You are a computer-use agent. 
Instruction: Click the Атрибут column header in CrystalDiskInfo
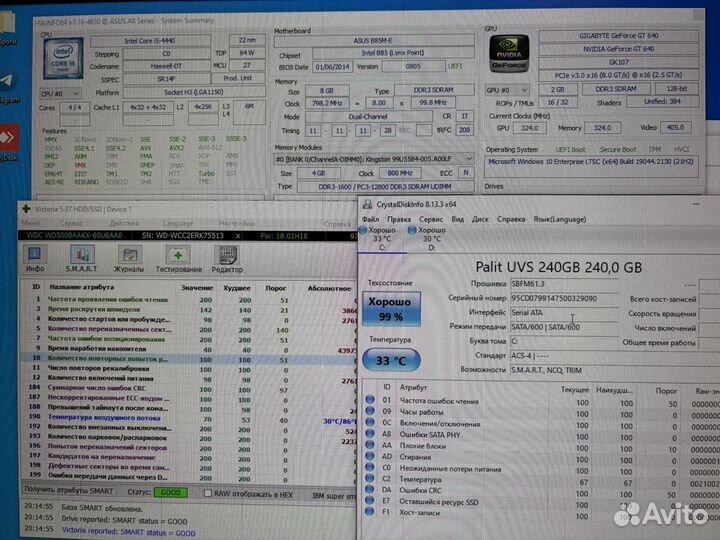coord(413,388)
